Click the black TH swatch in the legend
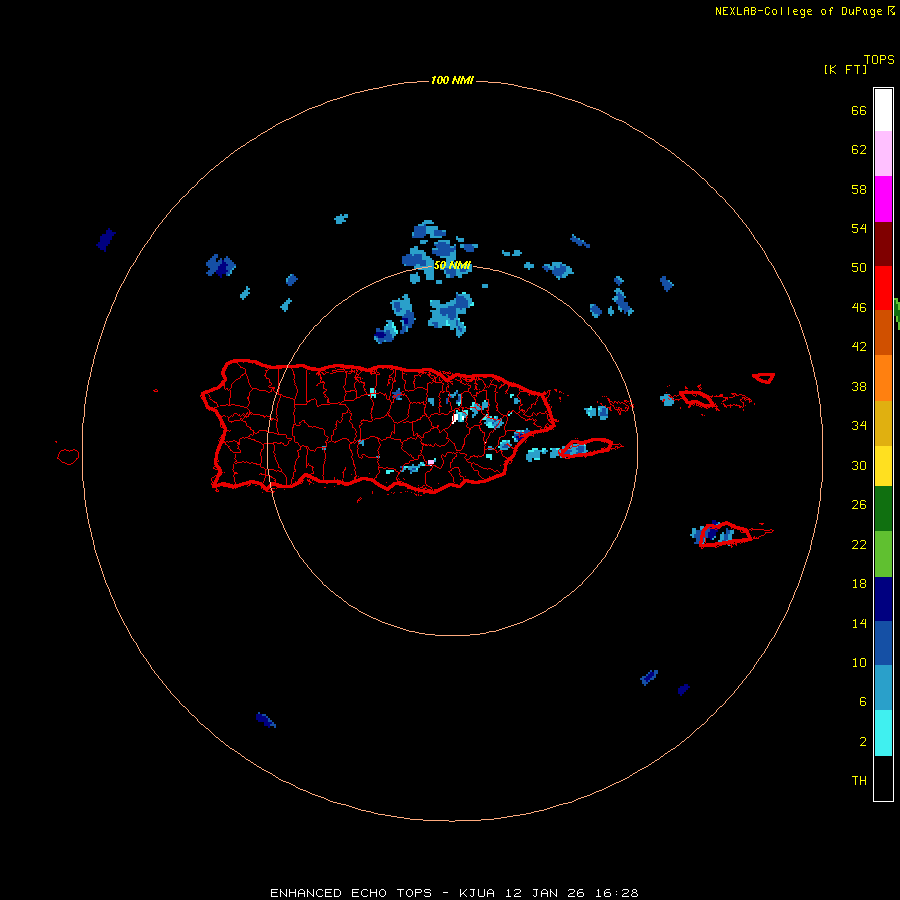Image resolution: width=900 pixels, height=900 pixels. 883,778
